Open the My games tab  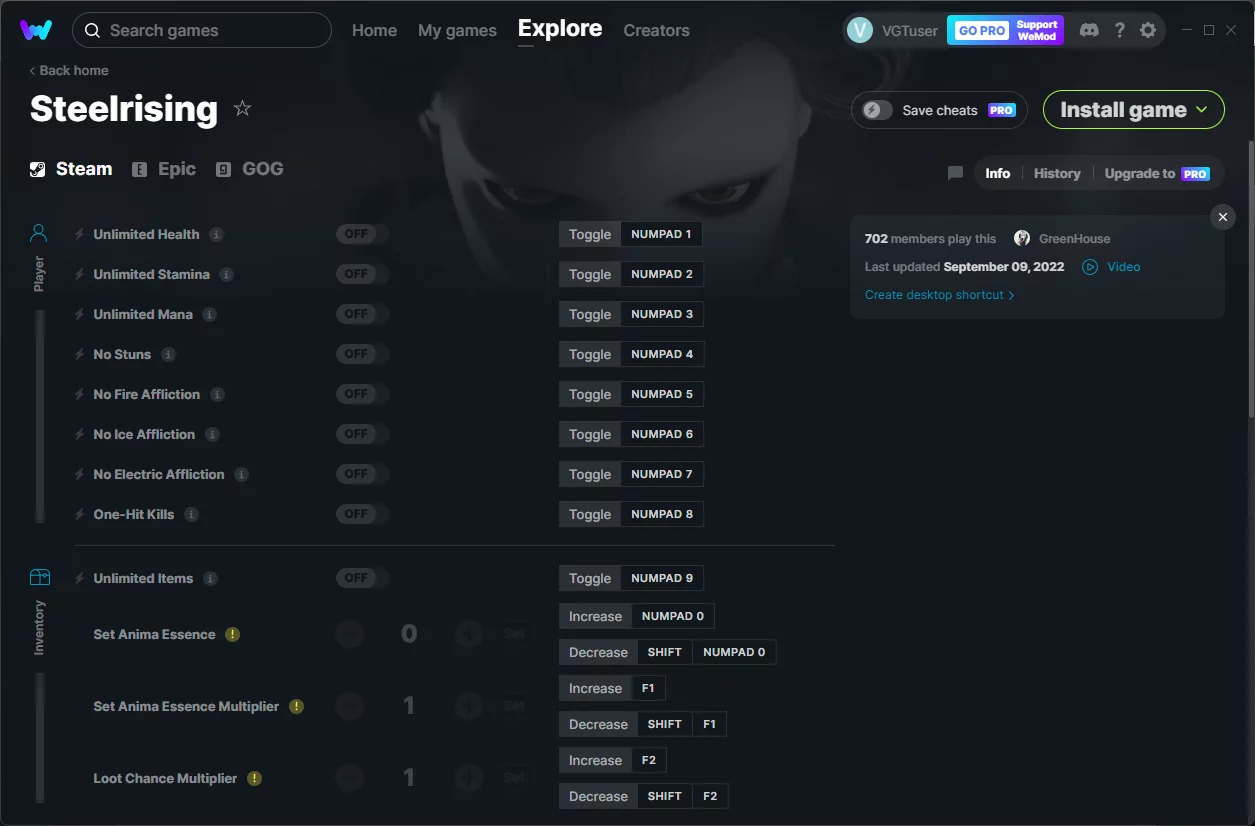pos(457,30)
